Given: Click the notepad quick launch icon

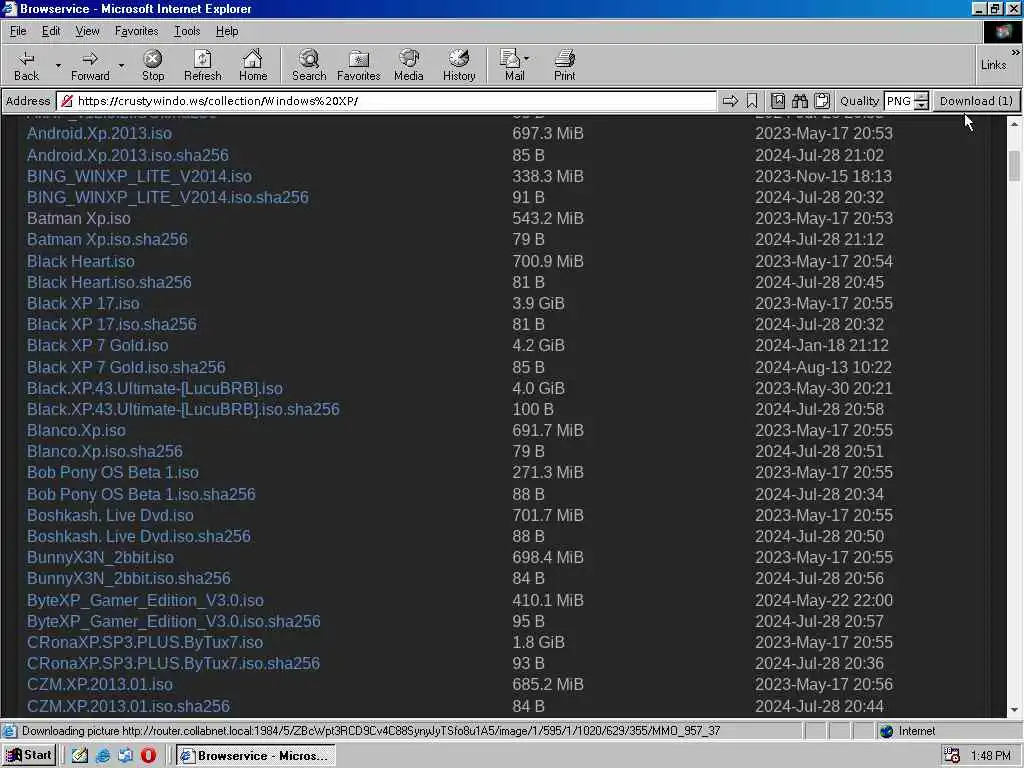Looking at the screenshot, I should coord(80,756).
